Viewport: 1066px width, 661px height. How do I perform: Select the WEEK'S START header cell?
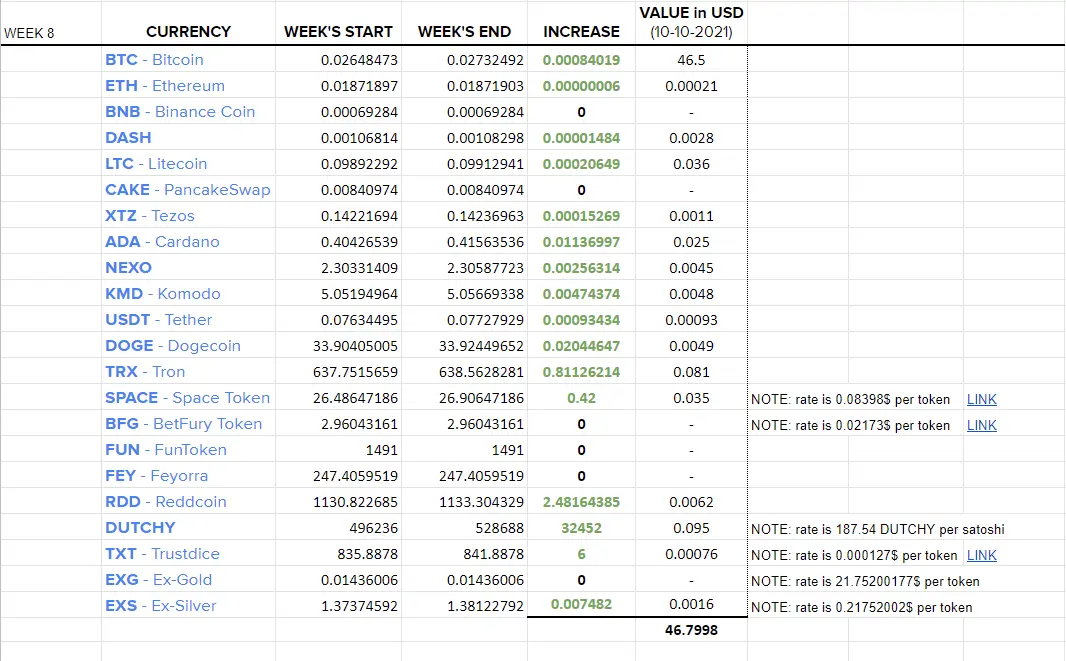tap(339, 23)
